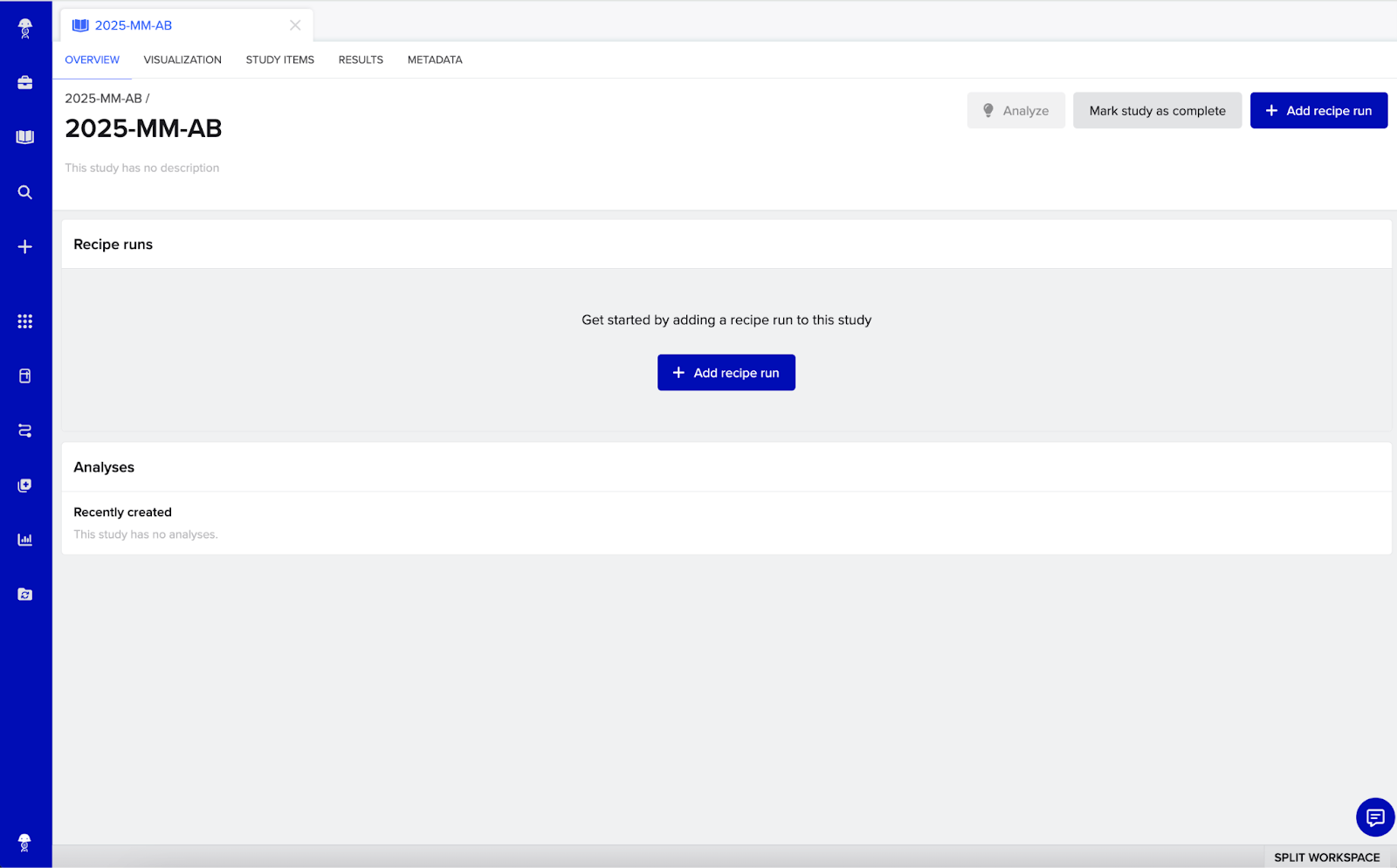Close the 2025-MM-AB tab
The image size is (1397, 868).
(295, 25)
